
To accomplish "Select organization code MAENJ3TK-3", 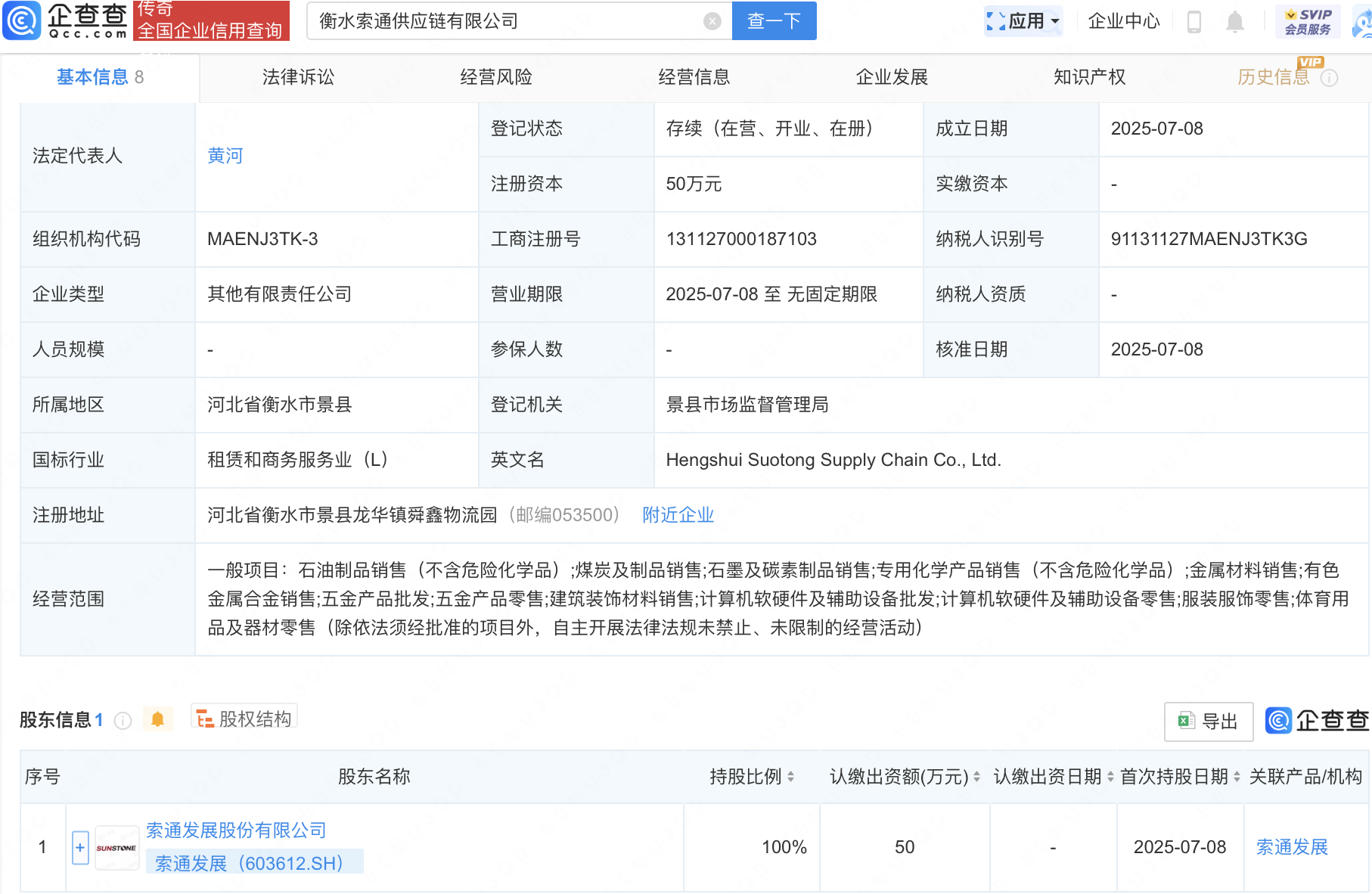I will (262, 239).
